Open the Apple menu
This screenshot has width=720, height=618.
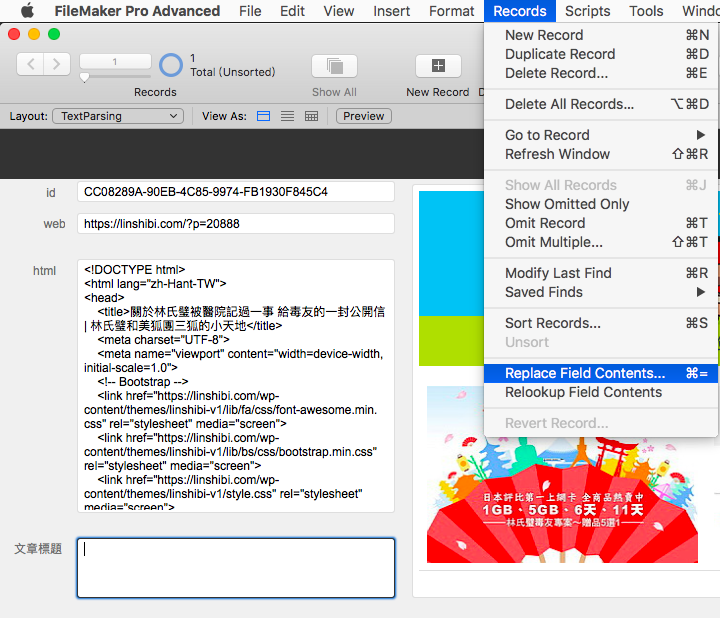pyautogui.click(x=27, y=11)
